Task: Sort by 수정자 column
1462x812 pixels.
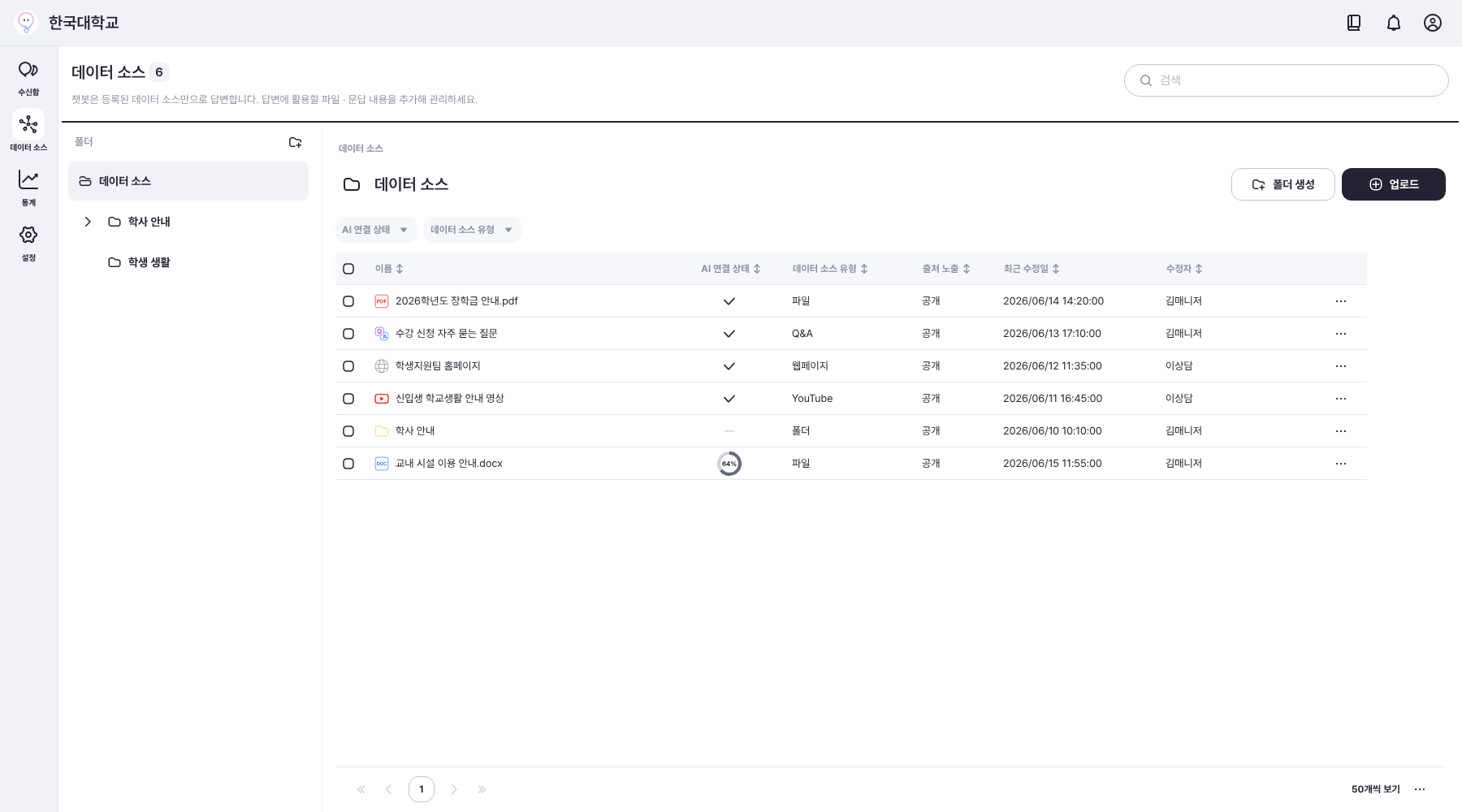Action: tap(1184, 269)
